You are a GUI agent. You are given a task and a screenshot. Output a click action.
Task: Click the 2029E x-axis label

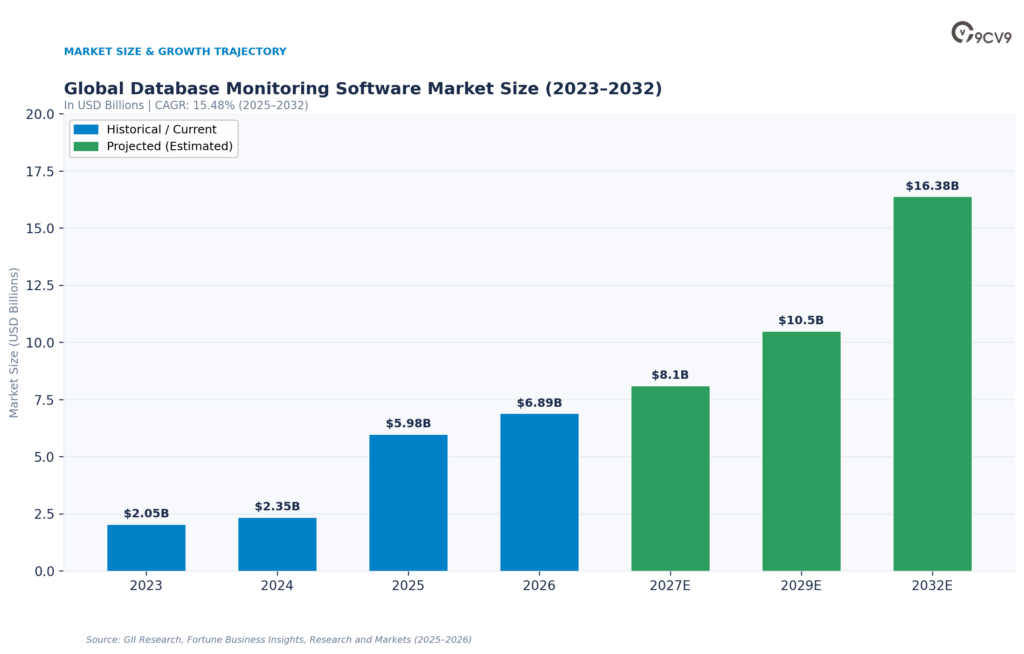[x=801, y=585]
